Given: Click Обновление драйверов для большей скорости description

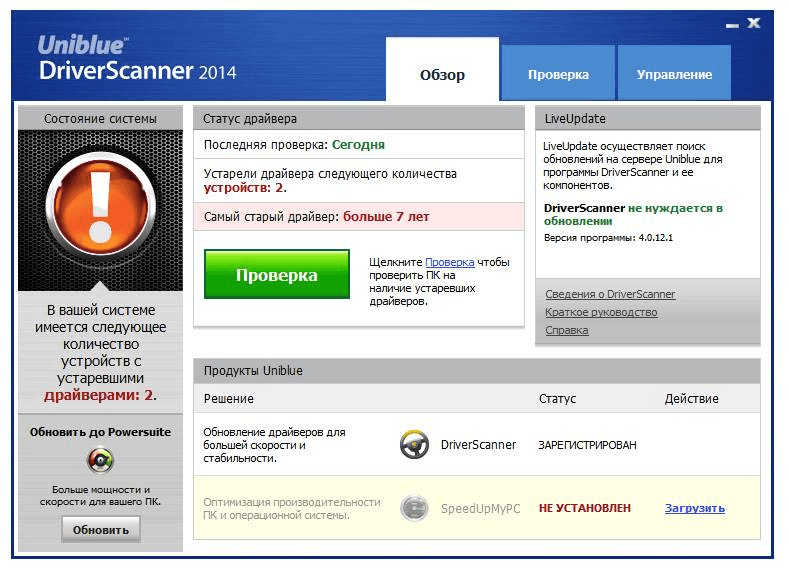Looking at the screenshot, I should pyautogui.click(x=274, y=445).
